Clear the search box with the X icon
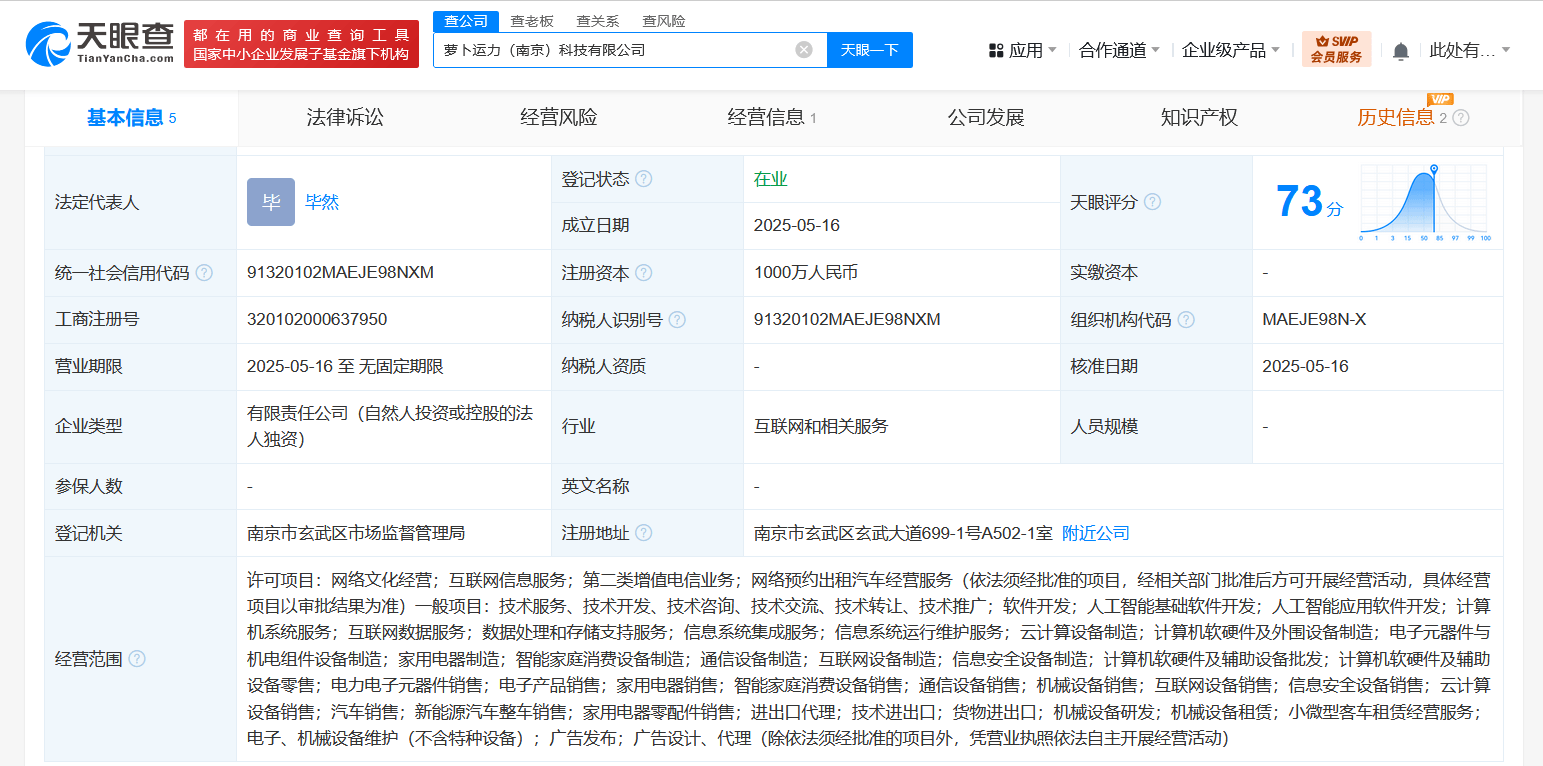Screen dimensions: 1543x766 (804, 50)
